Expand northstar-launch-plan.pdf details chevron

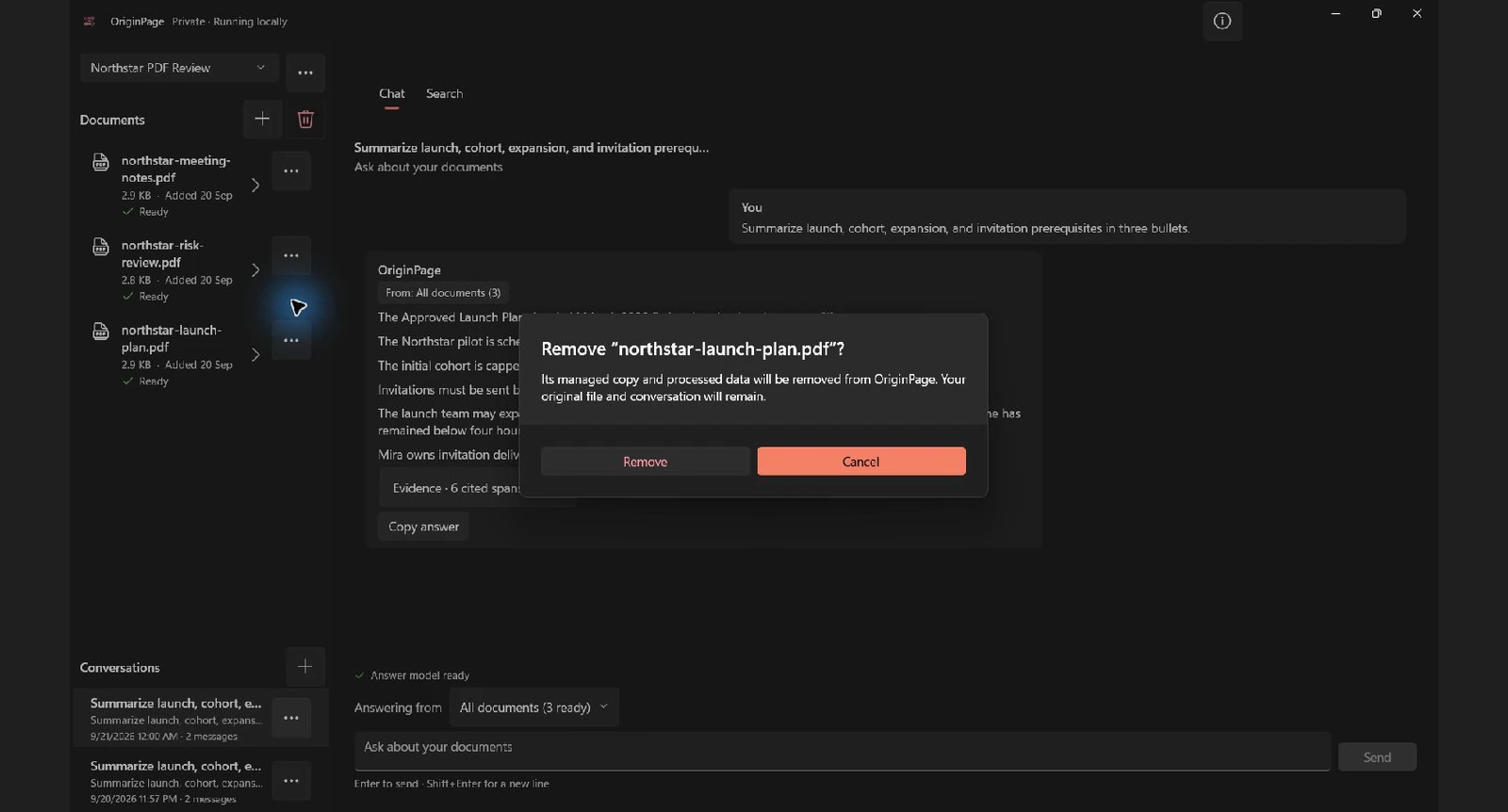pyautogui.click(x=254, y=355)
